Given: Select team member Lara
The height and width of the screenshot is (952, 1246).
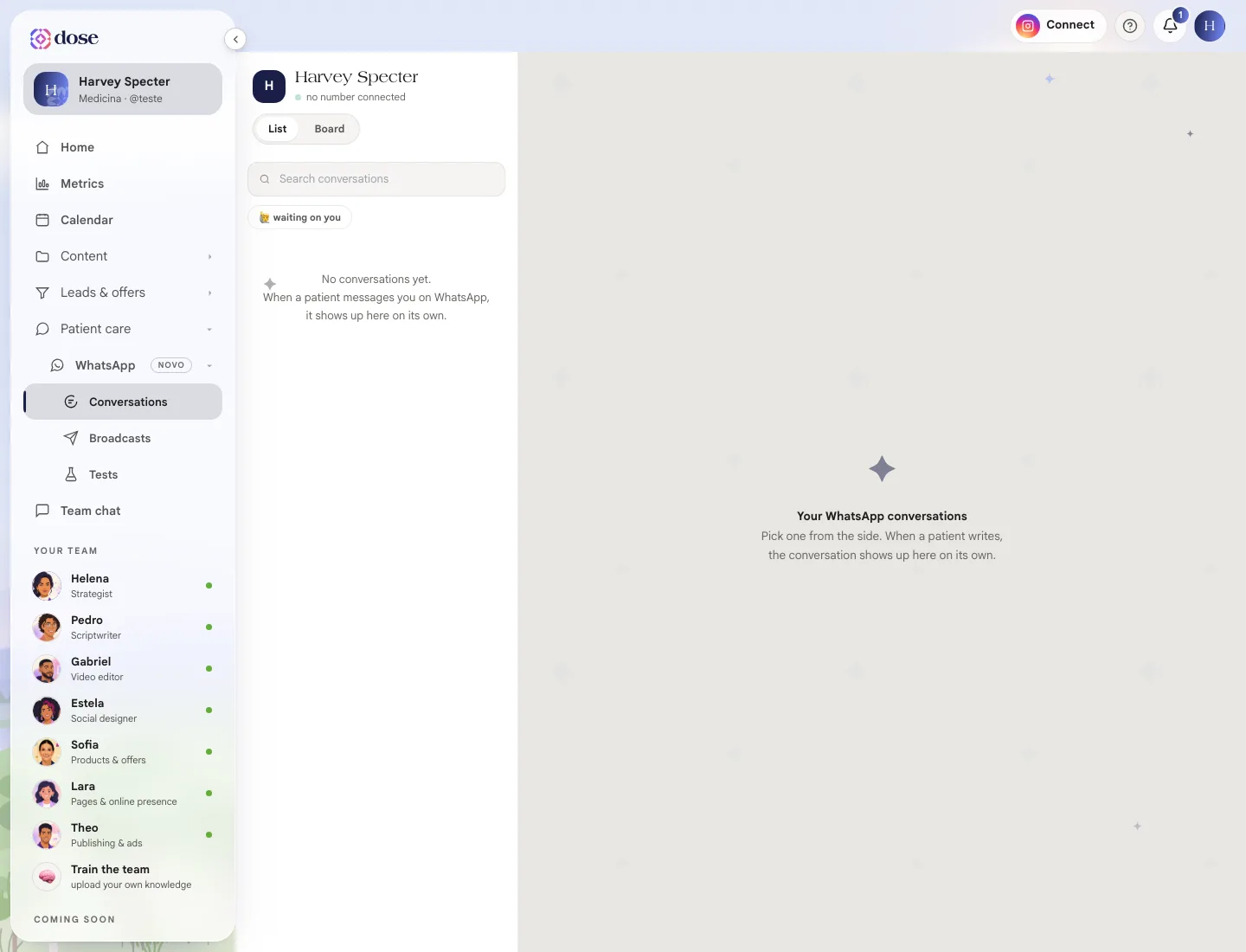Looking at the screenshot, I should (123, 794).
